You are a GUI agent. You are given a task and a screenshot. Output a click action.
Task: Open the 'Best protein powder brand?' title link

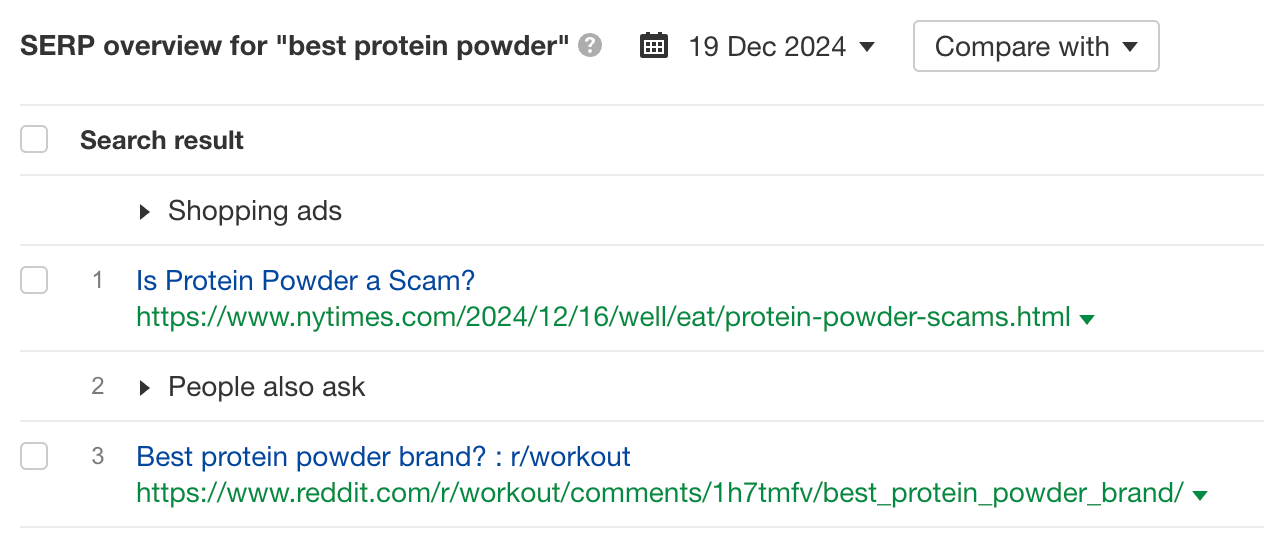click(x=383, y=457)
